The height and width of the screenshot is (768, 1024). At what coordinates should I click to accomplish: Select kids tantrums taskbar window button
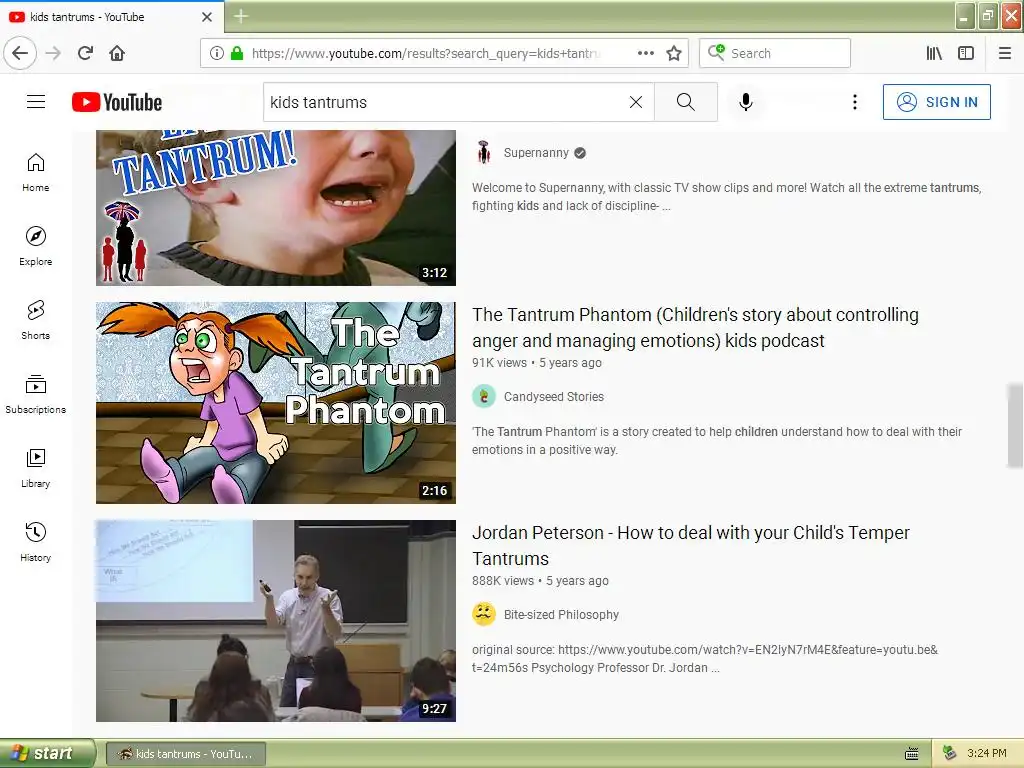click(185, 754)
